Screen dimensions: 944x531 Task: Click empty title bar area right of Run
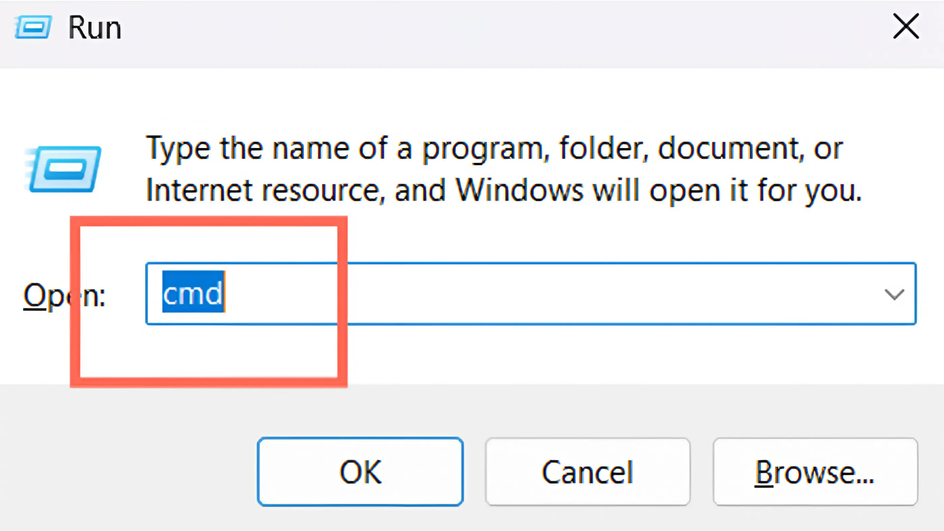pos(506,28)
